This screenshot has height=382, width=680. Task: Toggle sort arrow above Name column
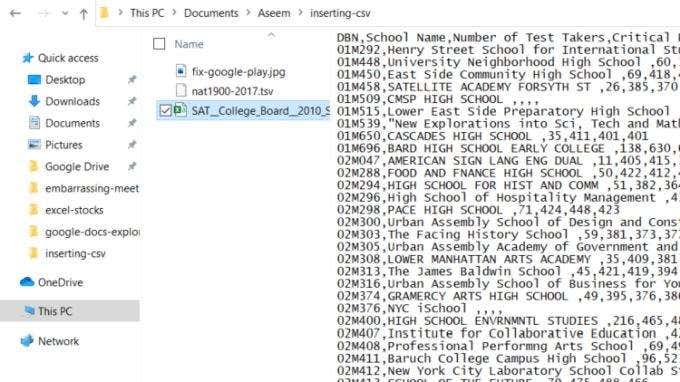click(271, 35)
